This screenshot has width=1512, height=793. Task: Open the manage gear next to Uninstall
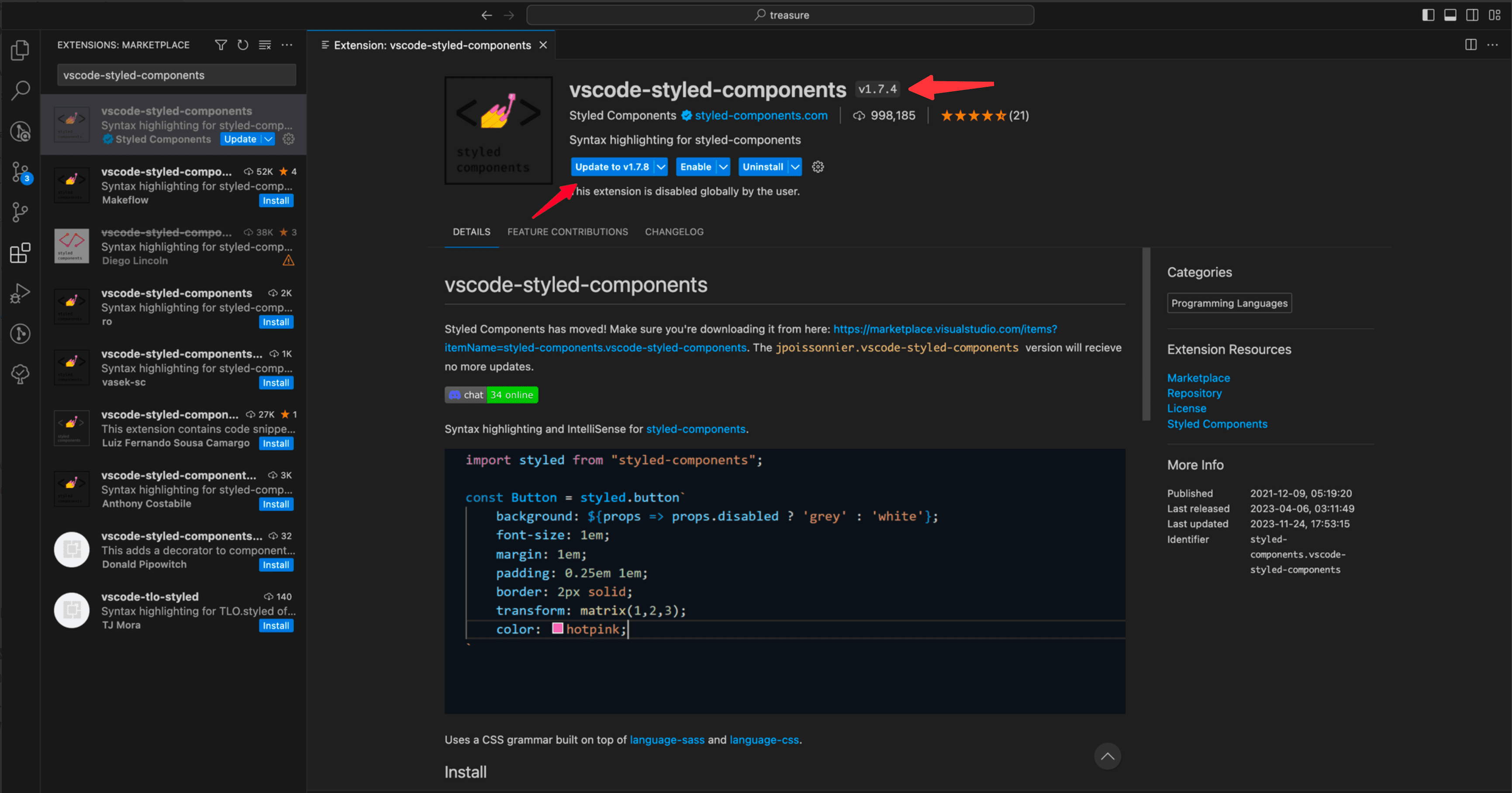click(x=818, y=167)
